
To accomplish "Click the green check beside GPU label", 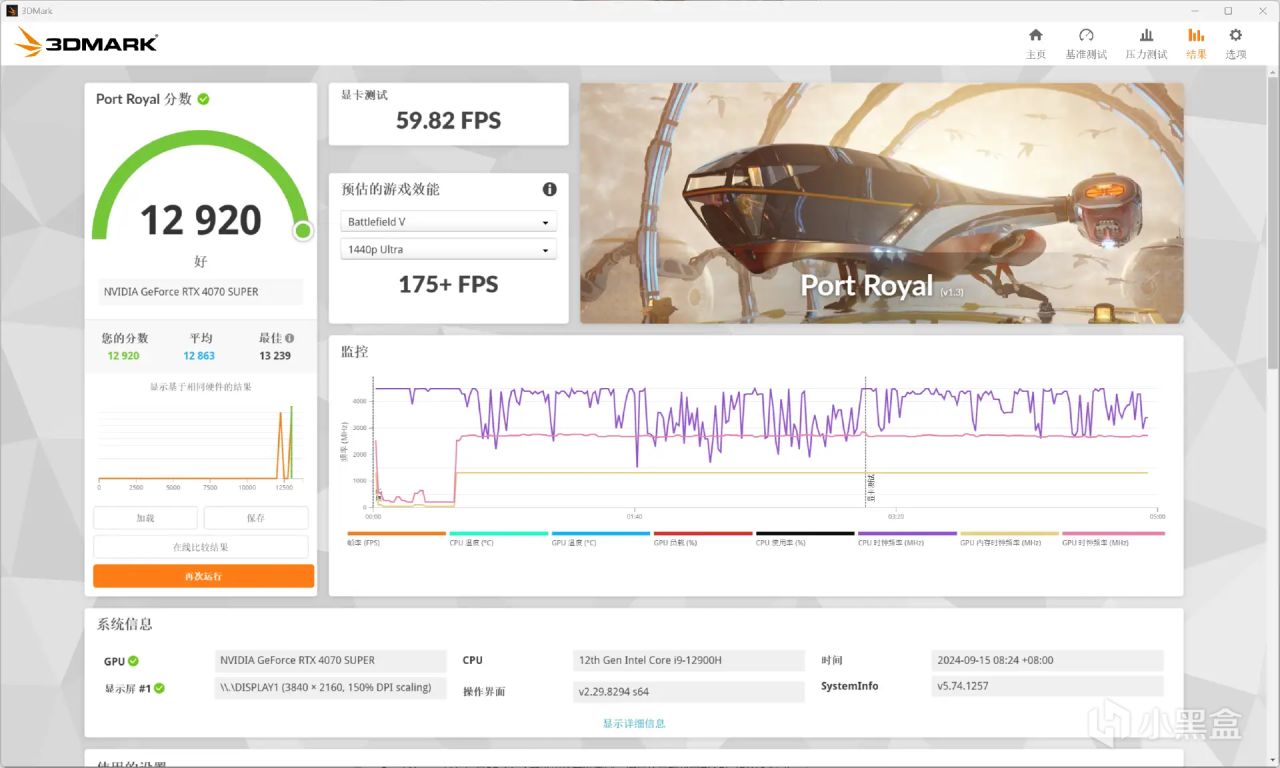I will (134, 661).
